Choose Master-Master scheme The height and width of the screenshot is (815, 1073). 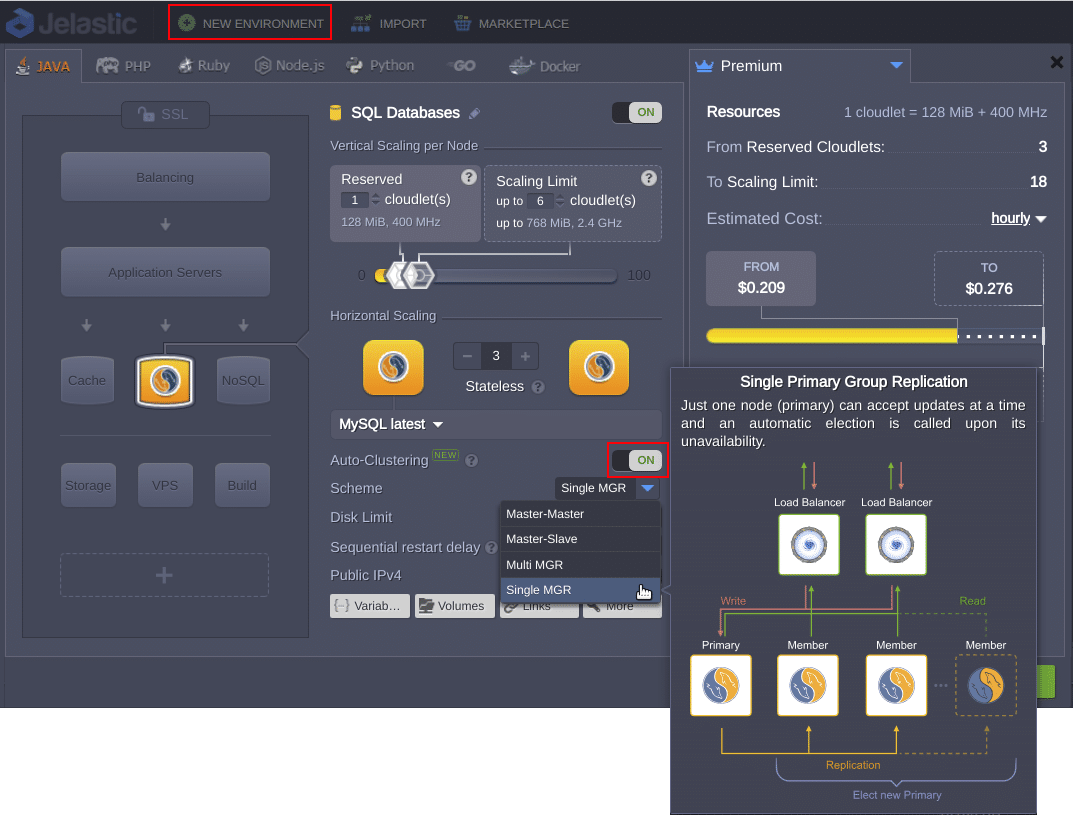point(581,514)
